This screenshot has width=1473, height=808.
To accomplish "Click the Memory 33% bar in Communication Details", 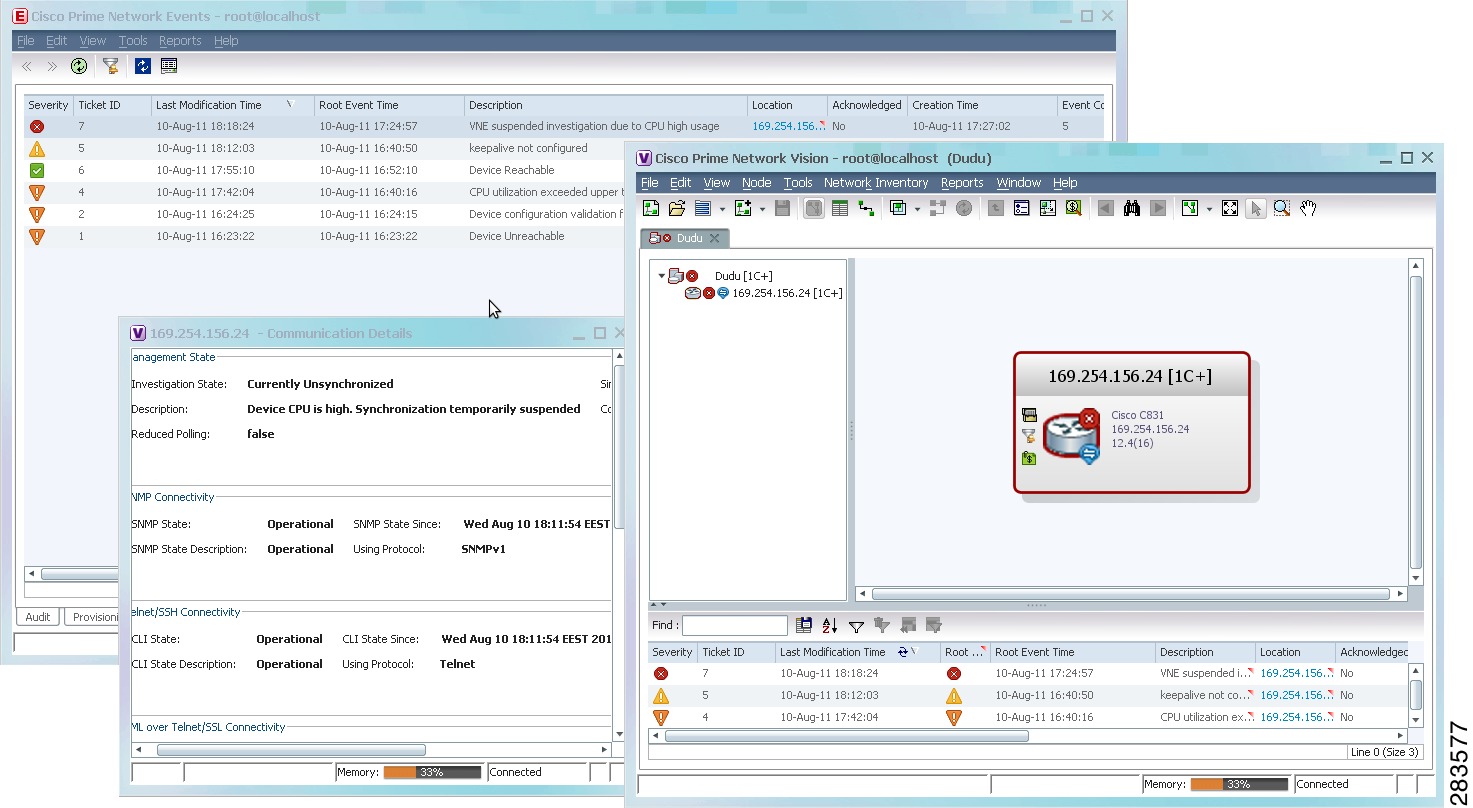I will pyautogui.click(x=432, y=773).
